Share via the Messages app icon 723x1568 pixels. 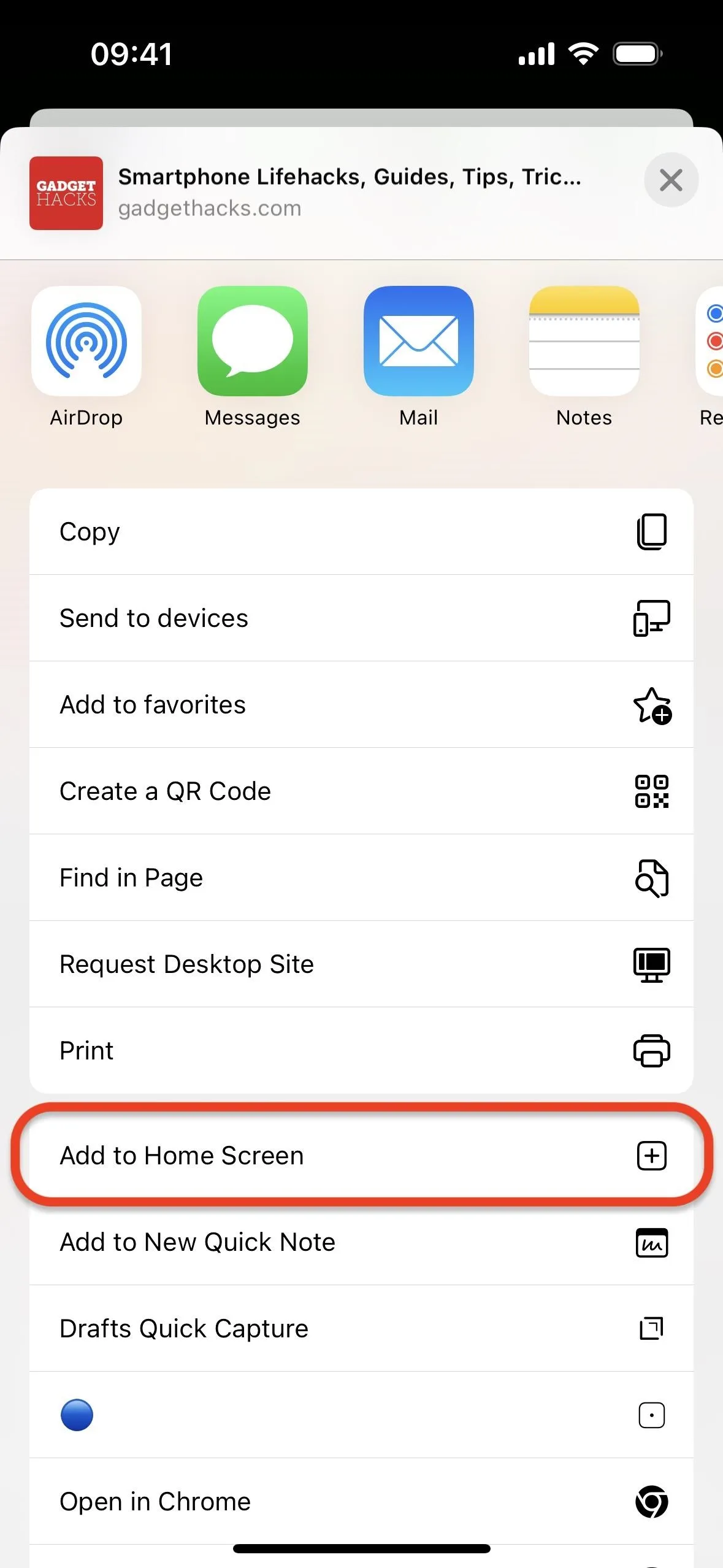[x=253, y=341]
